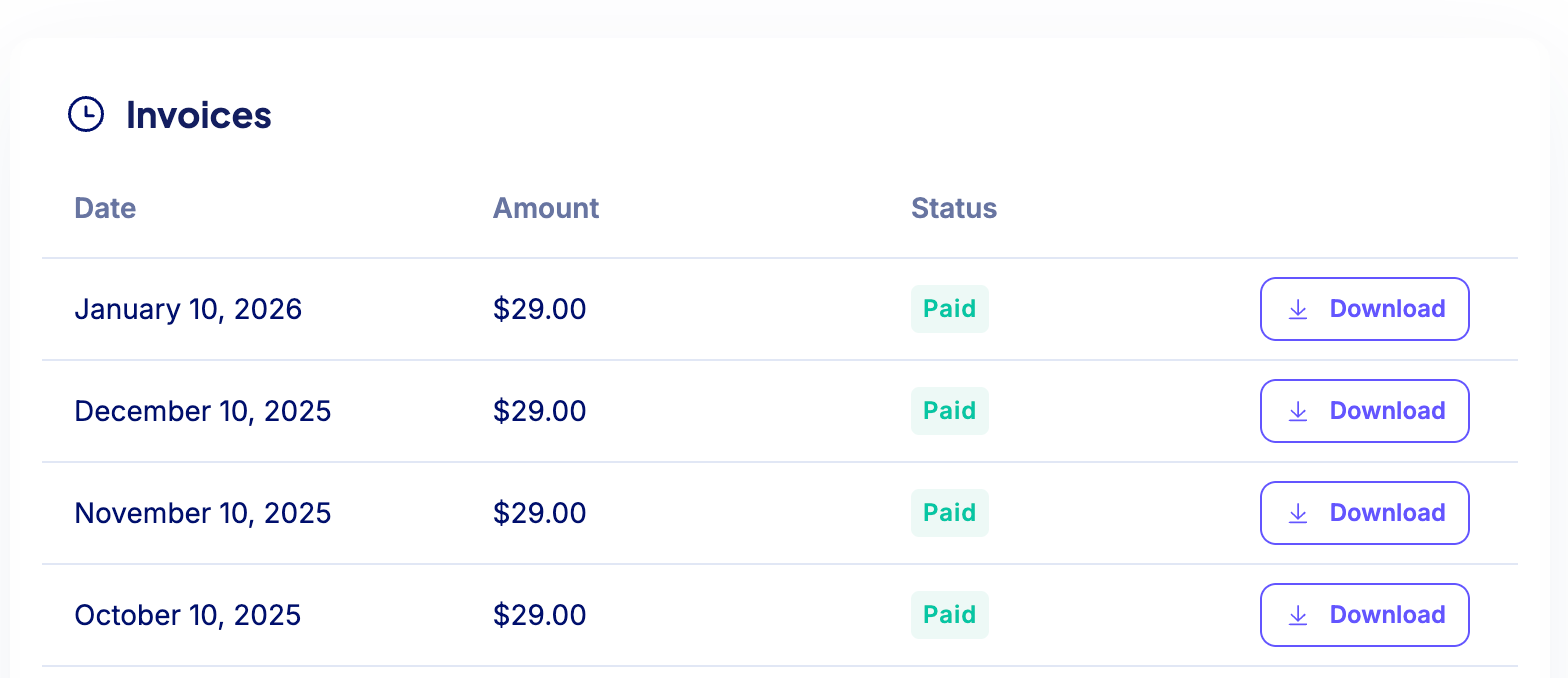Click download arrow icon for October 10, 2025 invoice

1298,615
